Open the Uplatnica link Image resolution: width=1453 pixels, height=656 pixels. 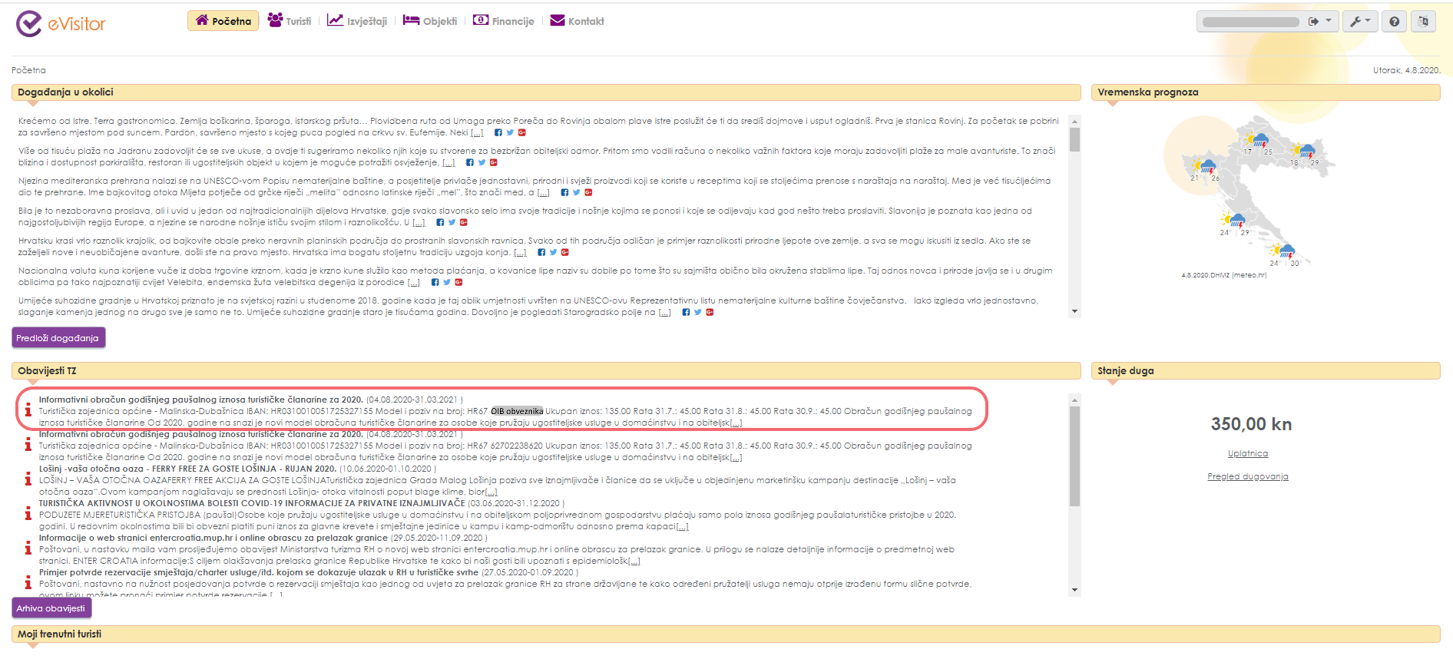click(x=1247, y=454)
